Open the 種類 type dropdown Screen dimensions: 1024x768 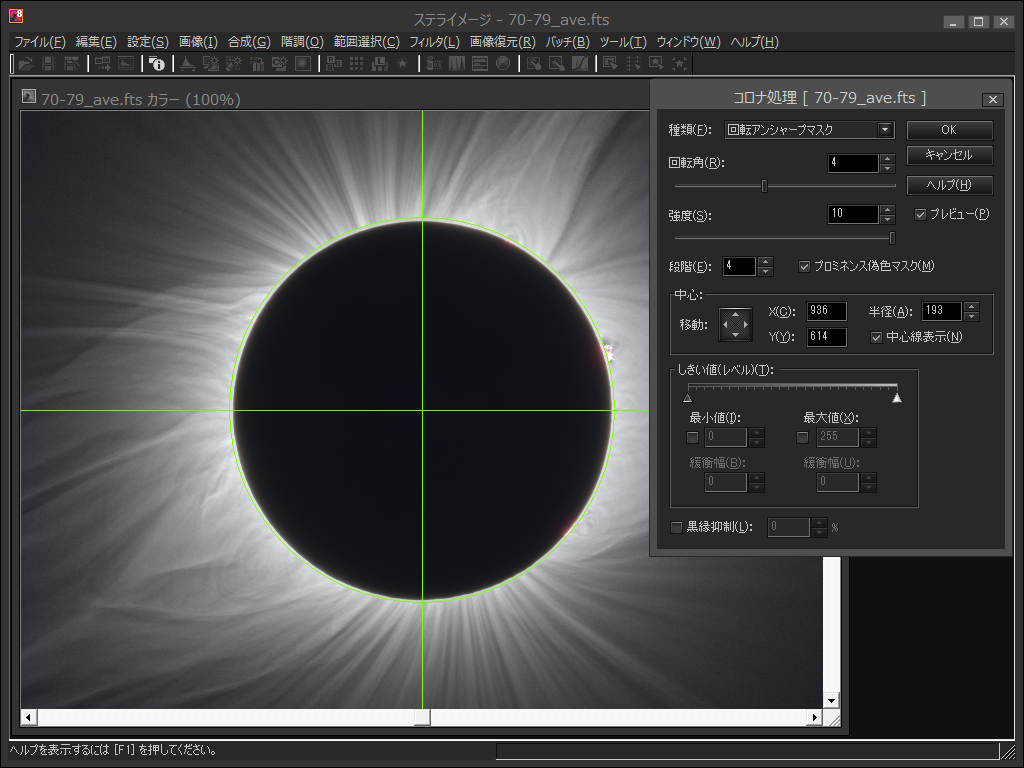click(885, 130)
